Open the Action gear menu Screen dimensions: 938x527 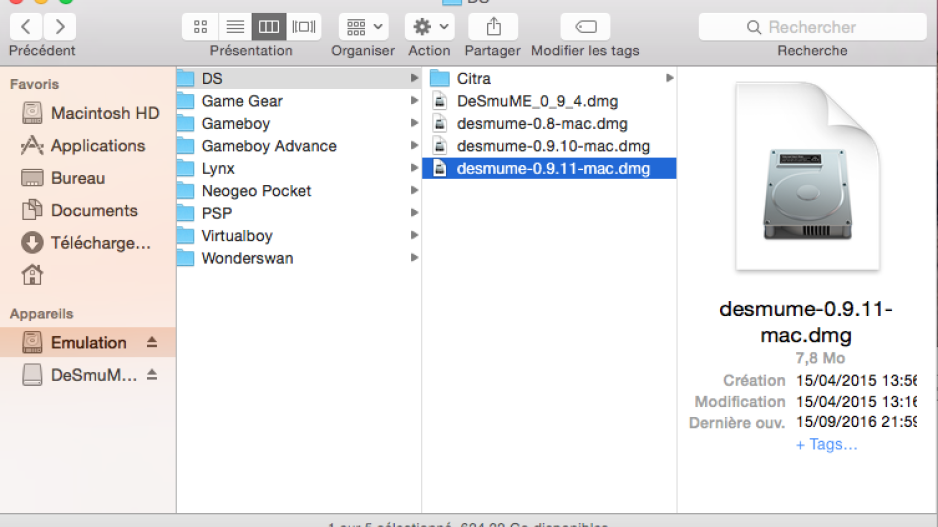[x=430, y=27]
